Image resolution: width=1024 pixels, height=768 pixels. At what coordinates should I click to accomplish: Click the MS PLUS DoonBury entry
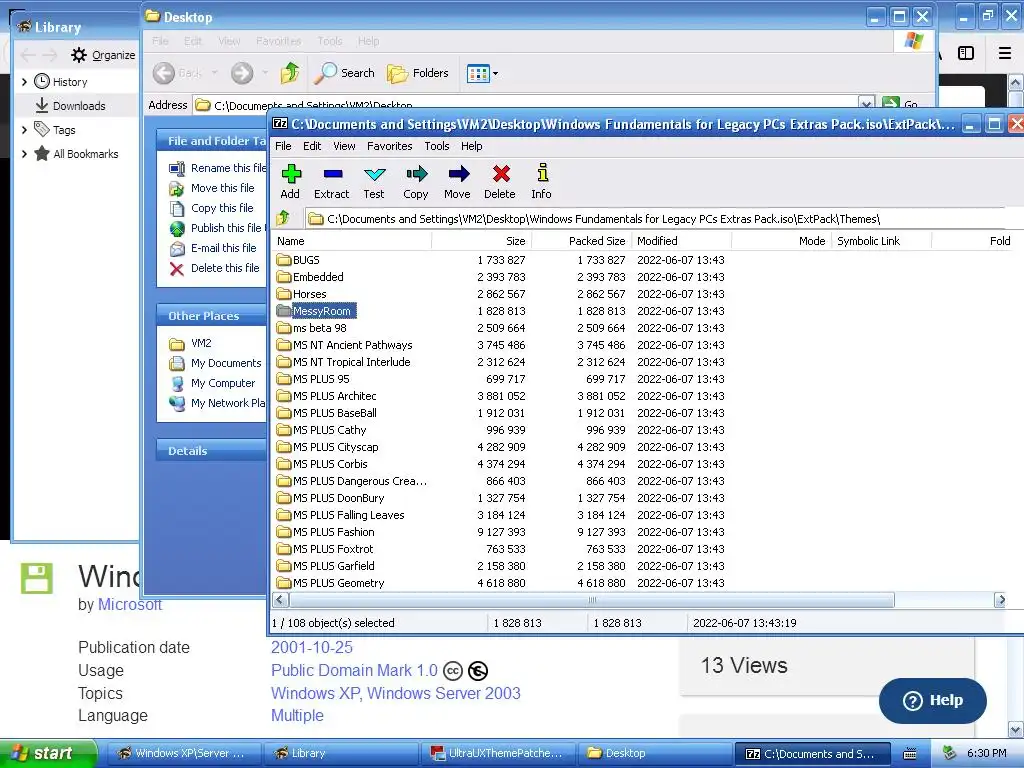[338, 498]
